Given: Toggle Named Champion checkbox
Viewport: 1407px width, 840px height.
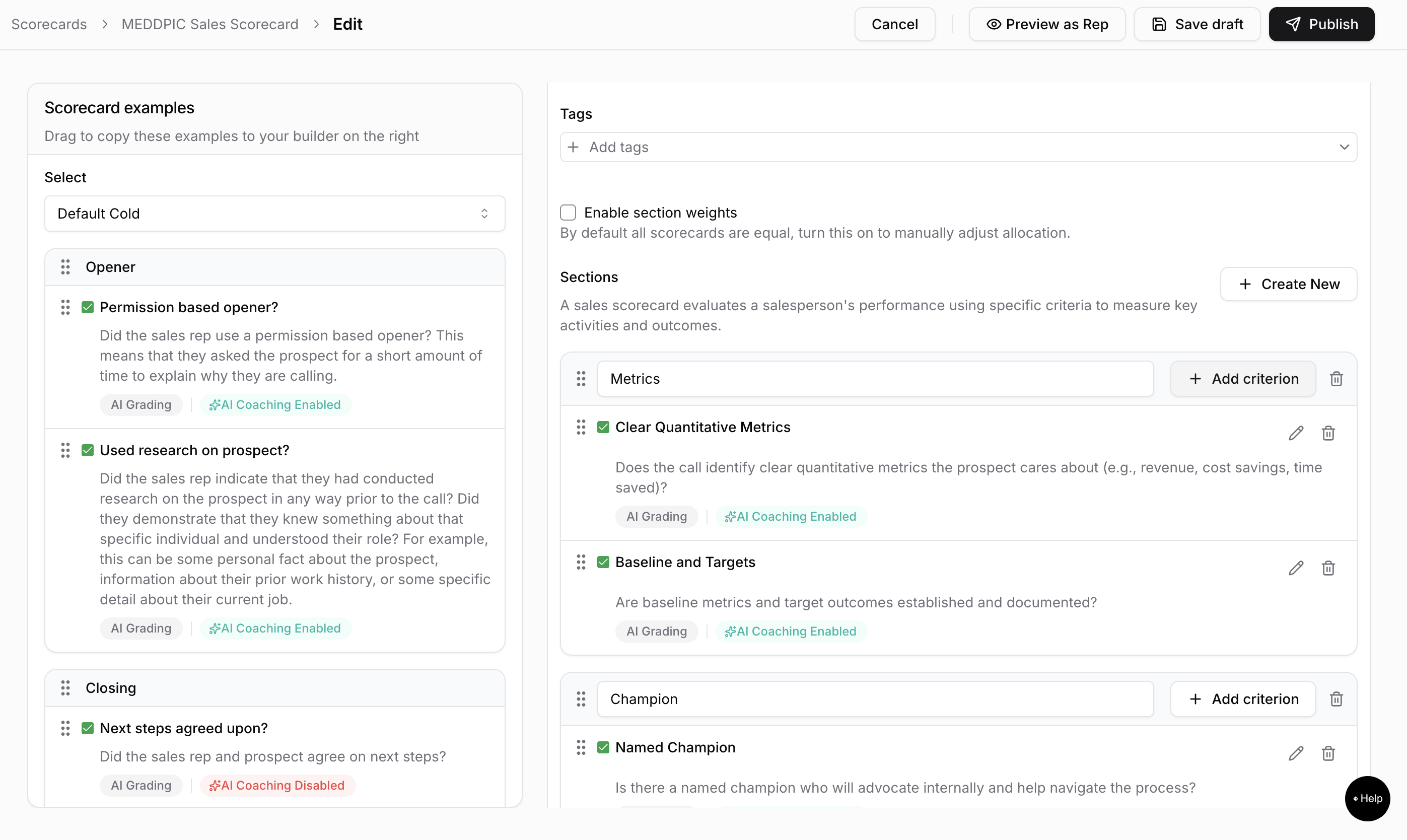Looking at the screenshot, I should [x=603, y=748].
